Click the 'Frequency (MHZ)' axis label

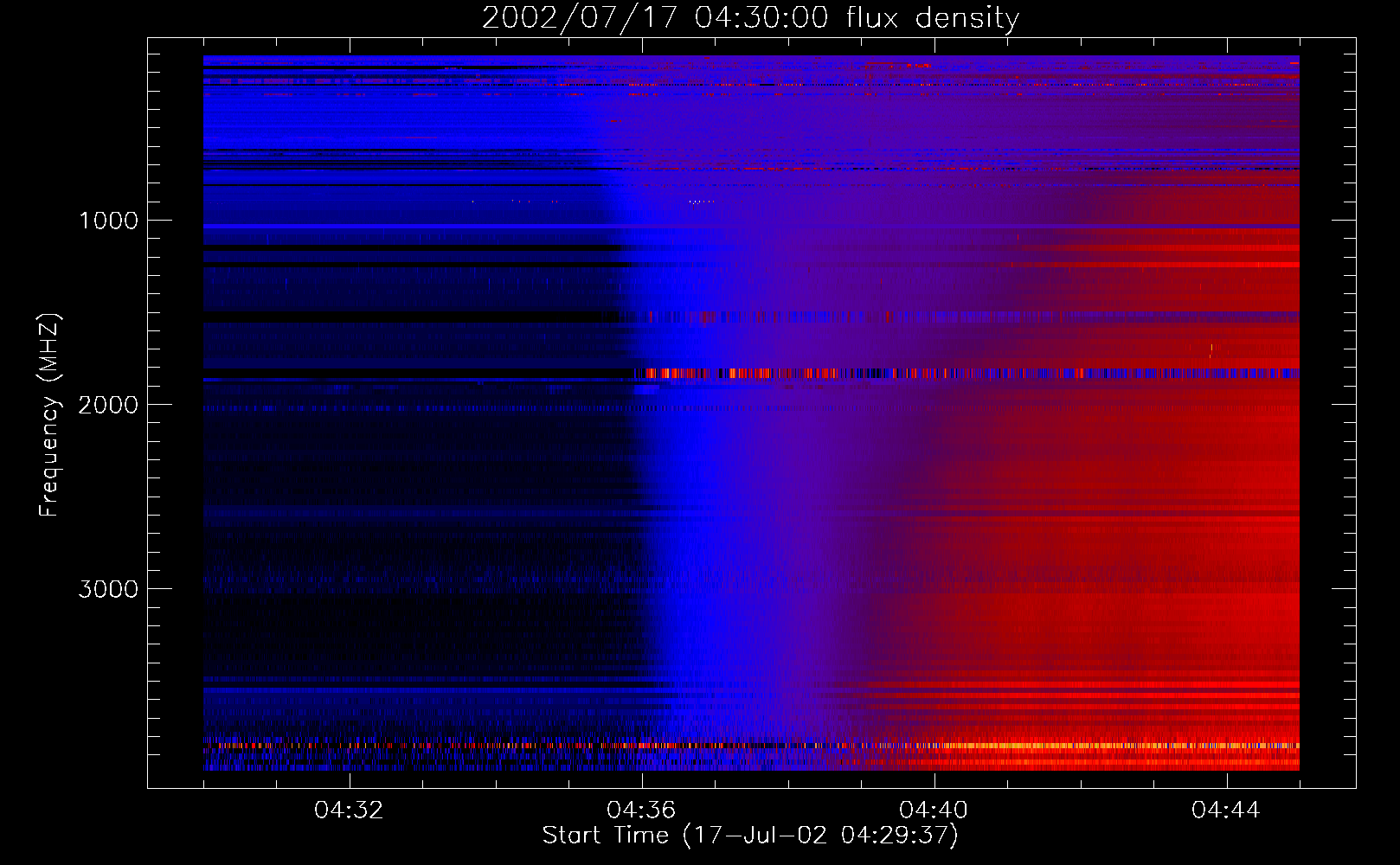tap(49, 415)
